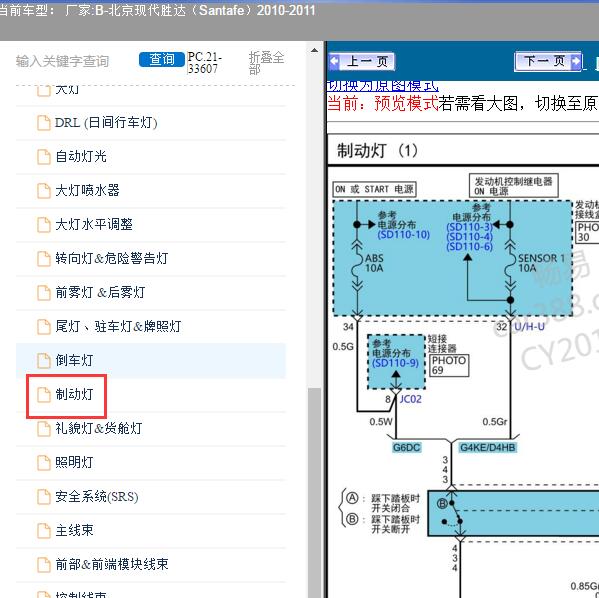Focus the 输入关键字查询 search field
The width and height of the screenshot is (599, 598).
[x=63, y=61]
